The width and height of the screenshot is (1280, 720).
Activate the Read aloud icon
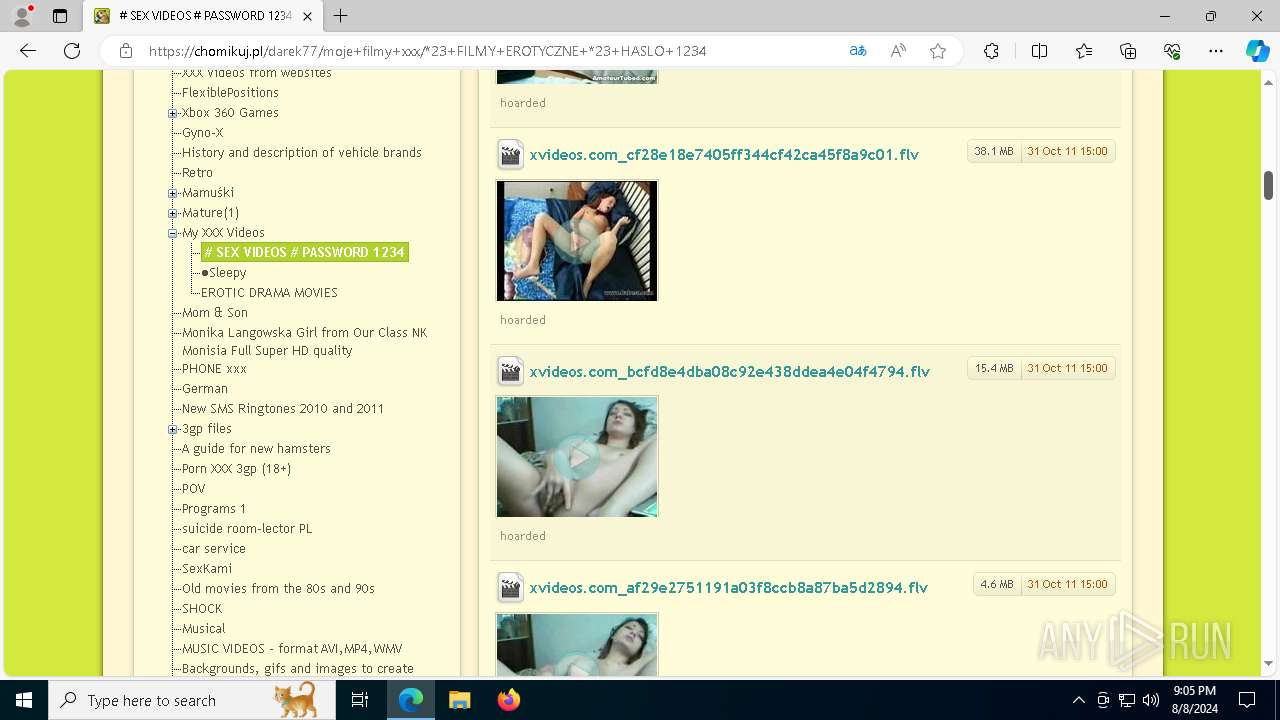coord(898,51)
